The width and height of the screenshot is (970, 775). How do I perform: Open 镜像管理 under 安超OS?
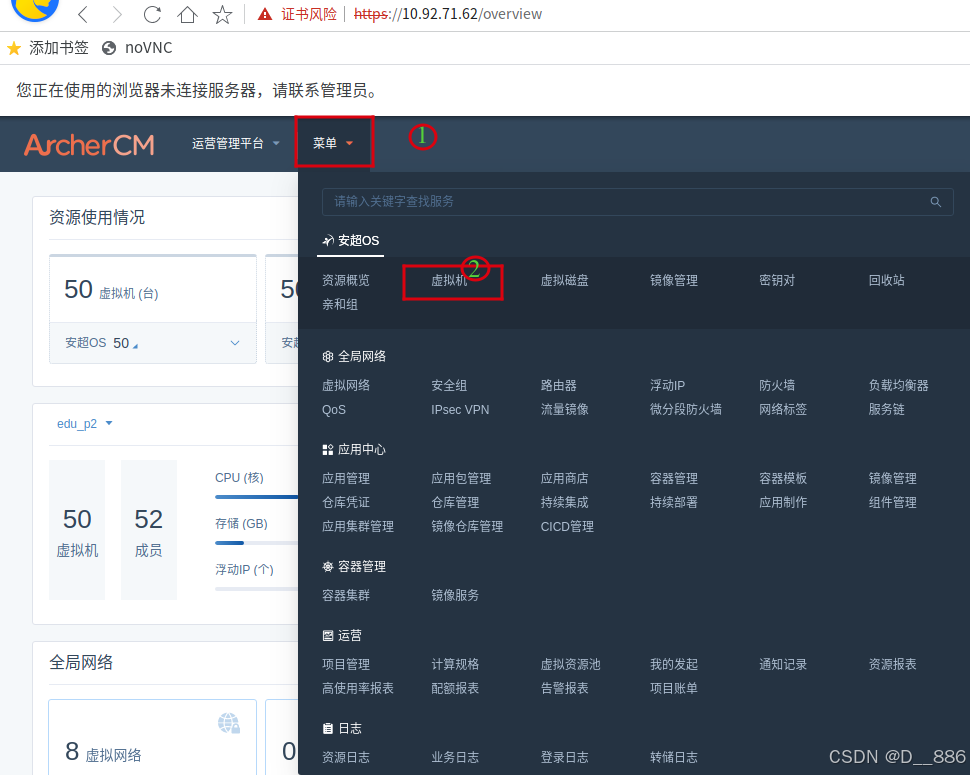click(x=674, y=280)
